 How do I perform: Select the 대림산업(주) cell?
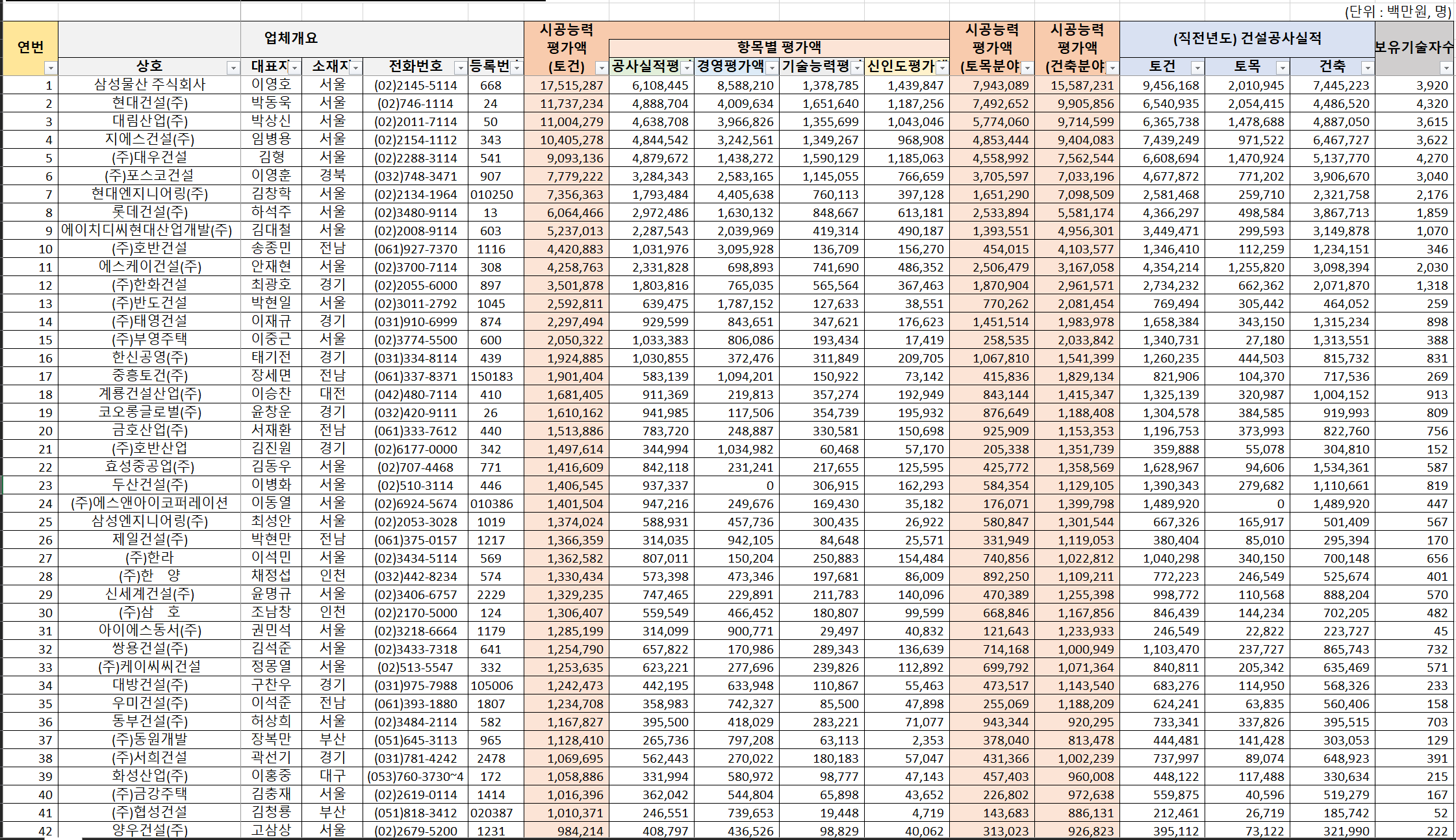[149, 121]
